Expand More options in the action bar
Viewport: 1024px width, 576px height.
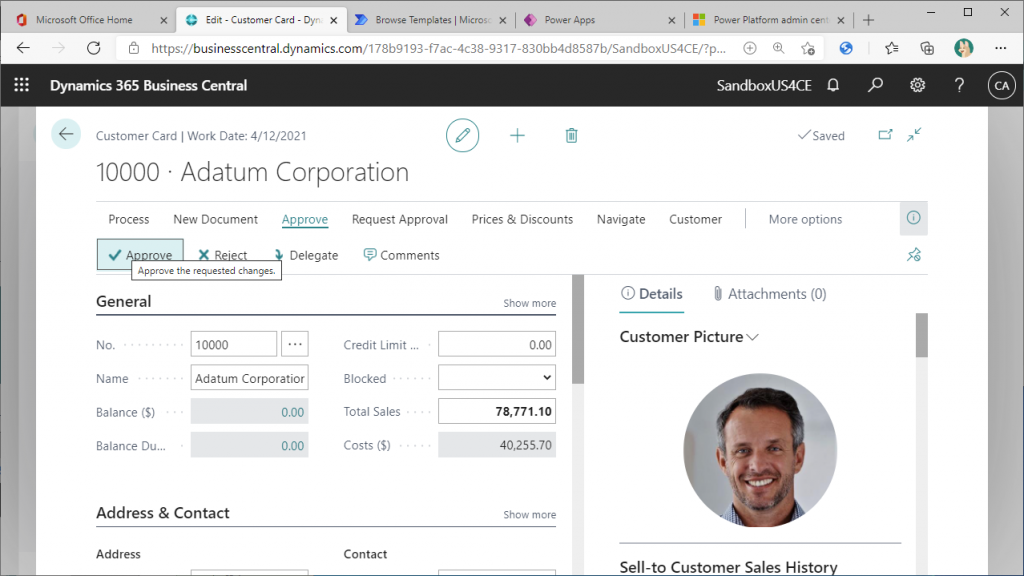point(805,219)
